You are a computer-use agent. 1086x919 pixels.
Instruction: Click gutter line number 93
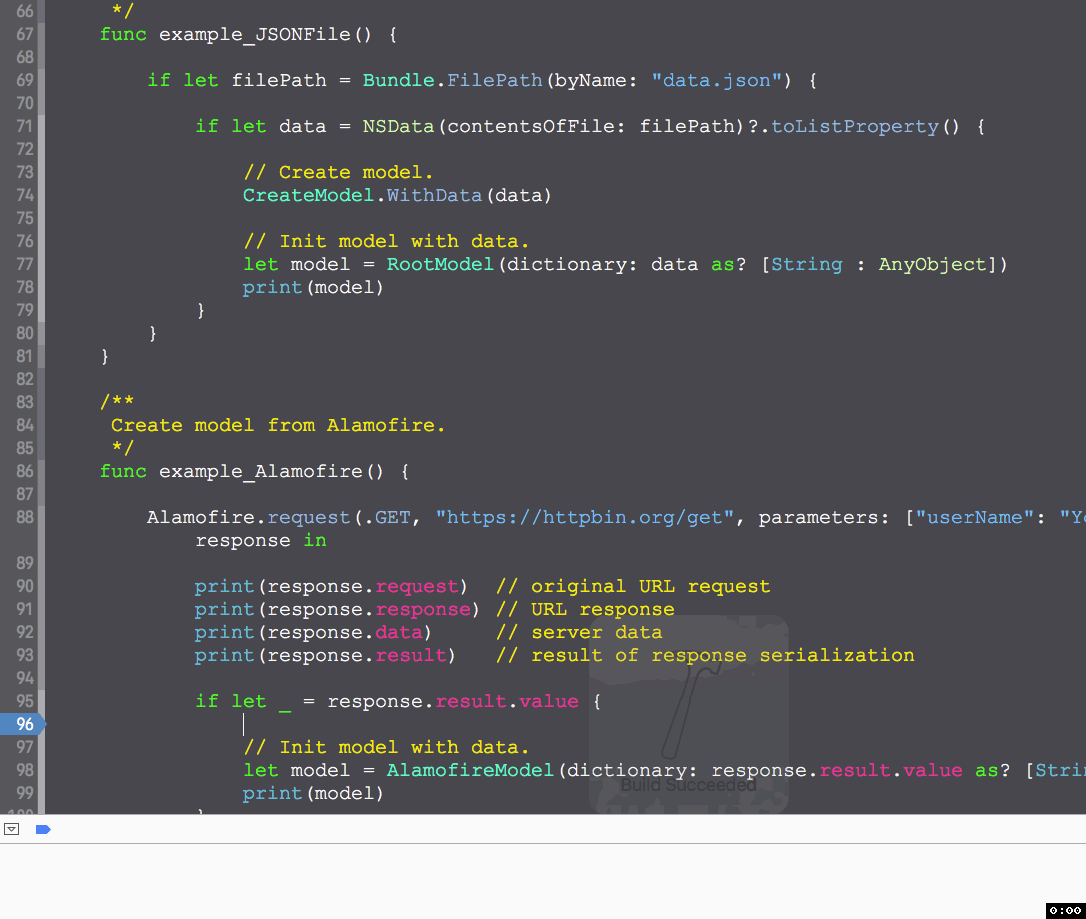pos(25,655)
